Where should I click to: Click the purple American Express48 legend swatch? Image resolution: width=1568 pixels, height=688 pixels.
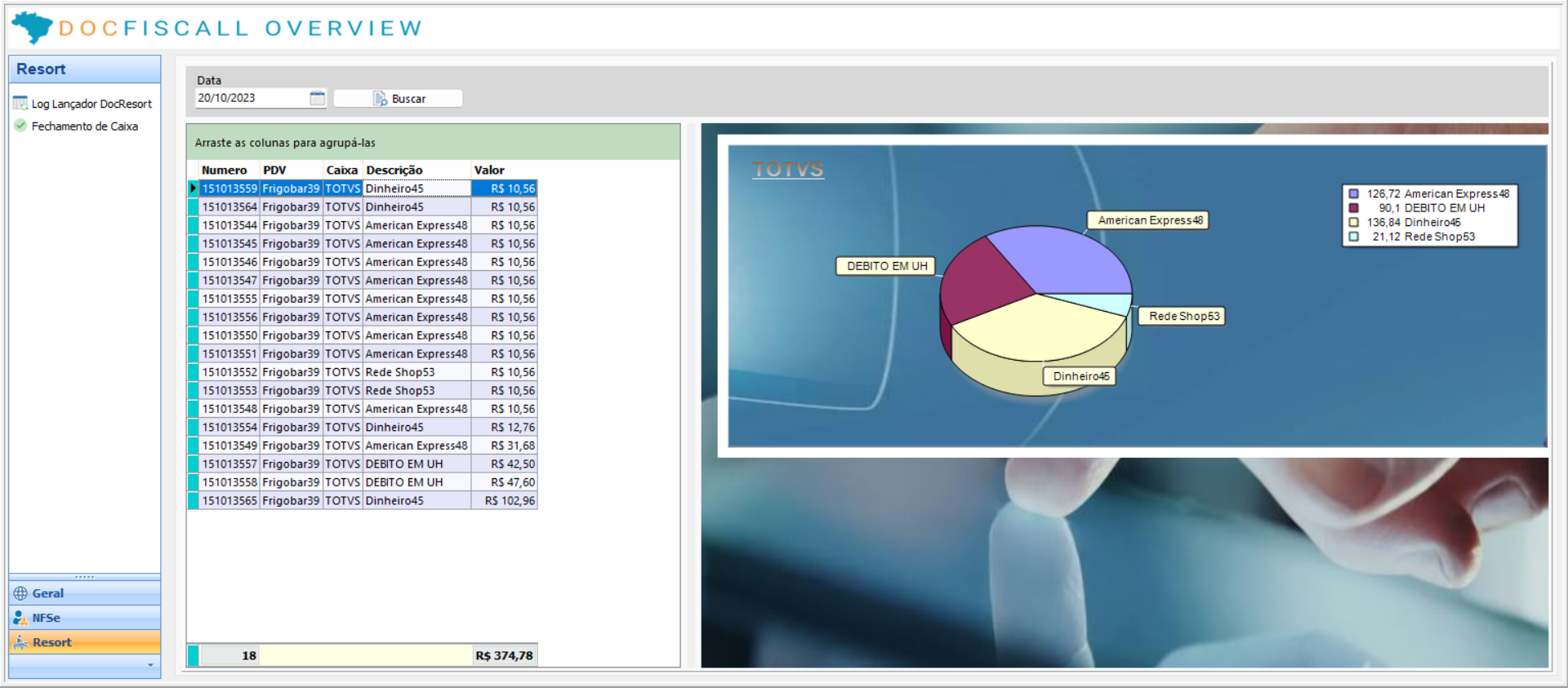point(1353,193)
